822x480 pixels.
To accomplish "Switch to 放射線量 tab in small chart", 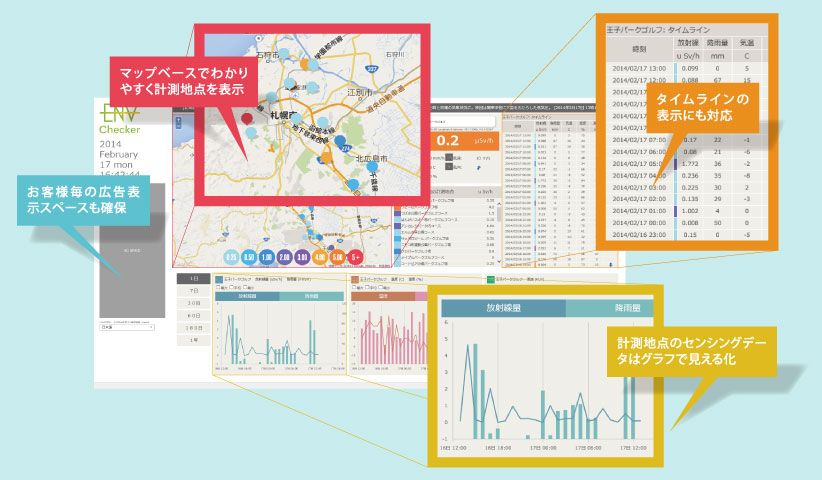I will [247, 297].
